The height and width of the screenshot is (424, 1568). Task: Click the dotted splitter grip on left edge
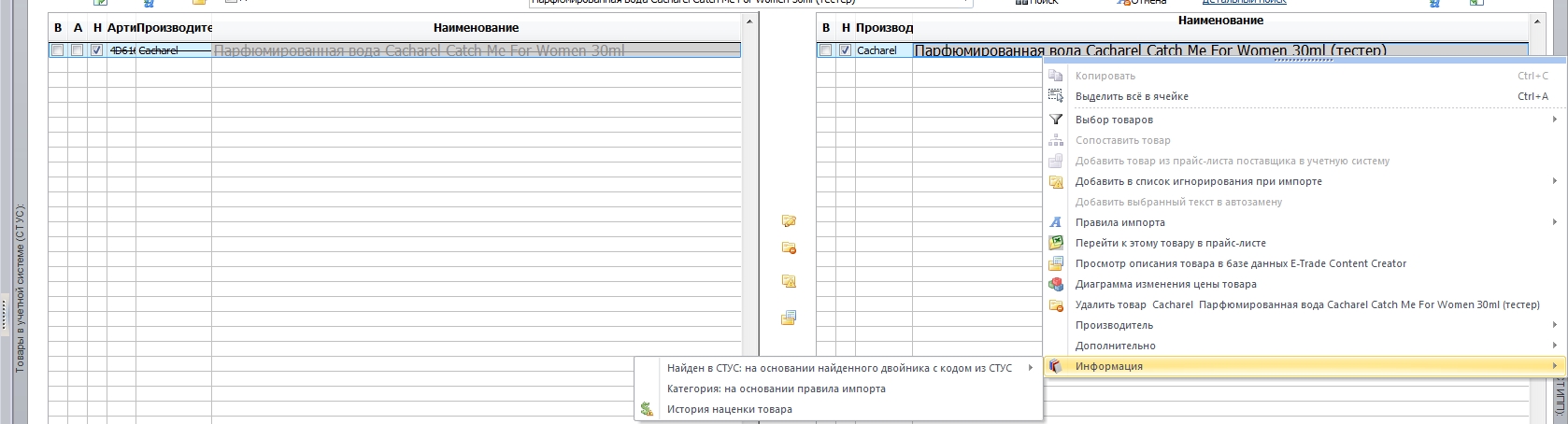5,316
